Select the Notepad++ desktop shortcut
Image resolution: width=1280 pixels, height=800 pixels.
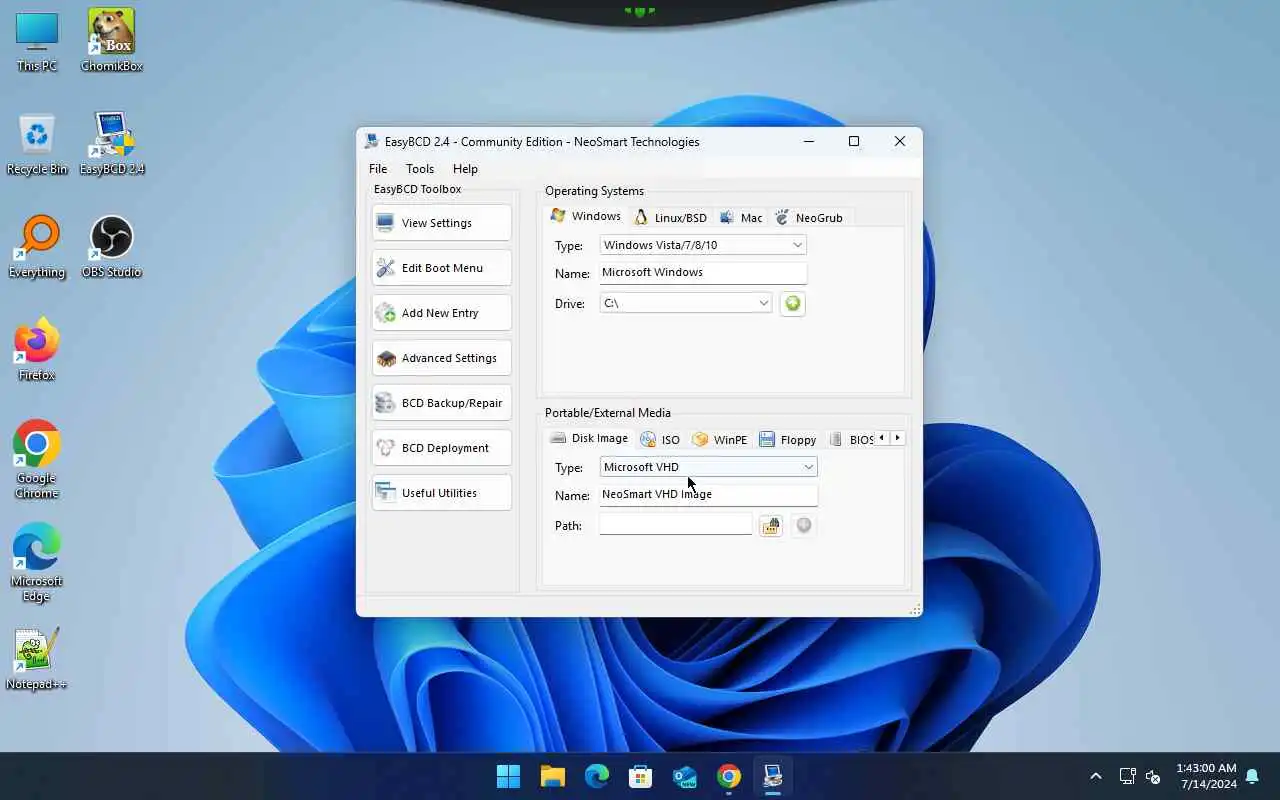click(x=37, y=660)
